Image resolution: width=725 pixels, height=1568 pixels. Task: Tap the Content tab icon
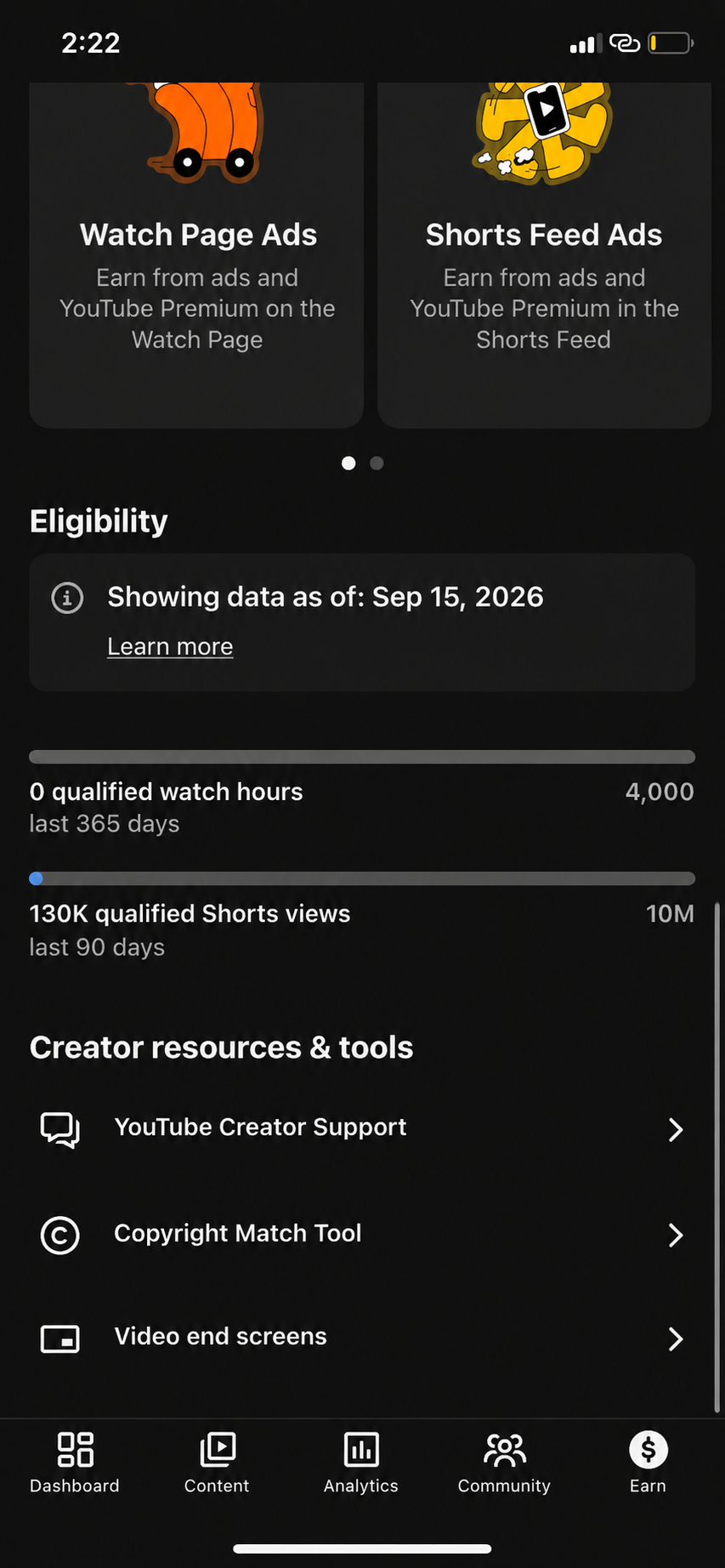(218, 1450)
